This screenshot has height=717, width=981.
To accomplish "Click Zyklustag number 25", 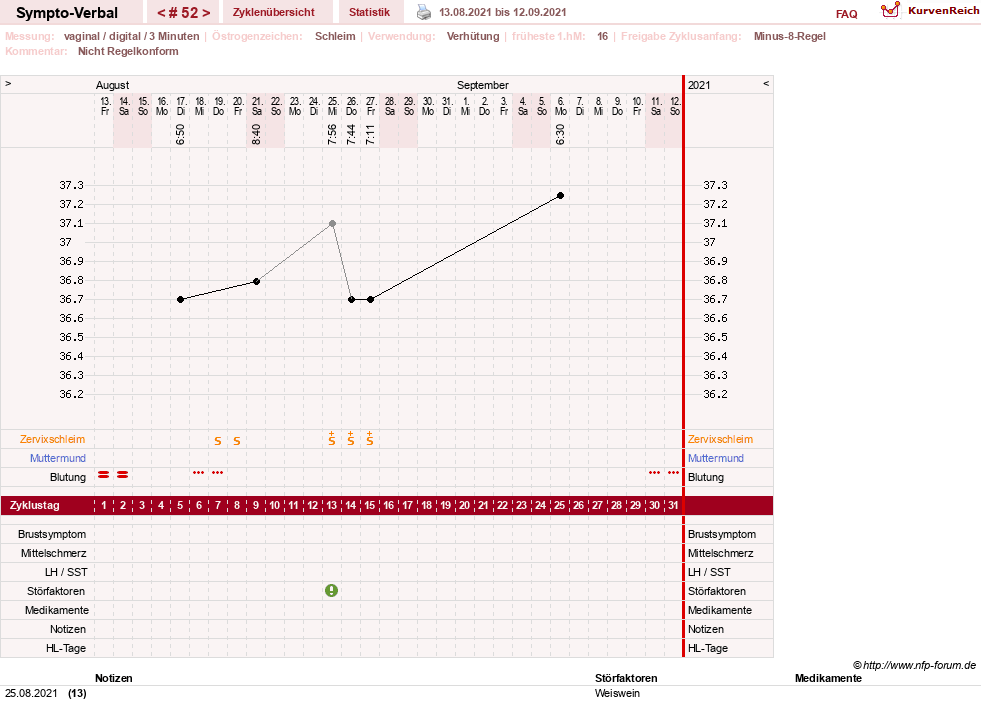I will pyautogui.click(x=559, y=506).
